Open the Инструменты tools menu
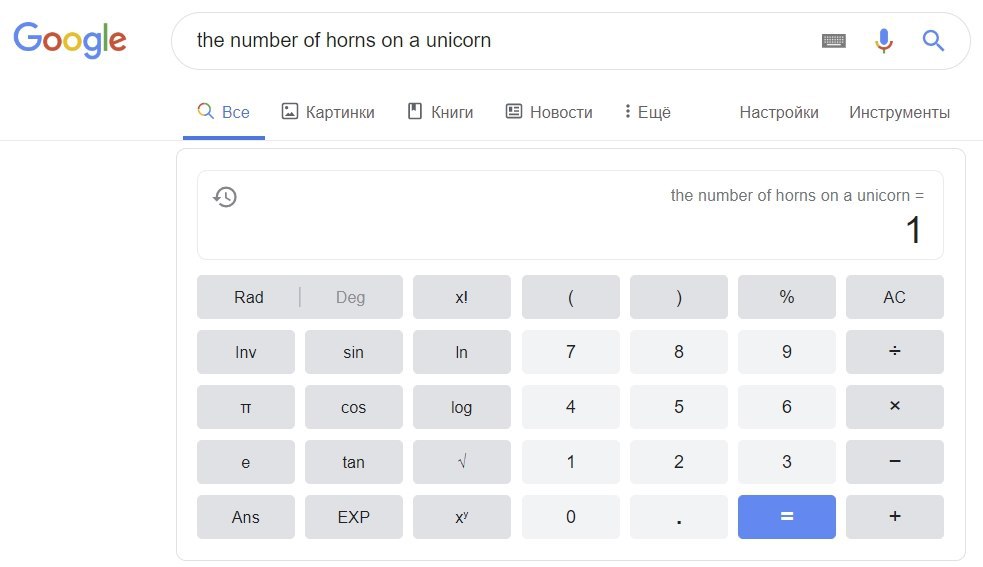Screen dimensions: 983x567 pos(899,112)
